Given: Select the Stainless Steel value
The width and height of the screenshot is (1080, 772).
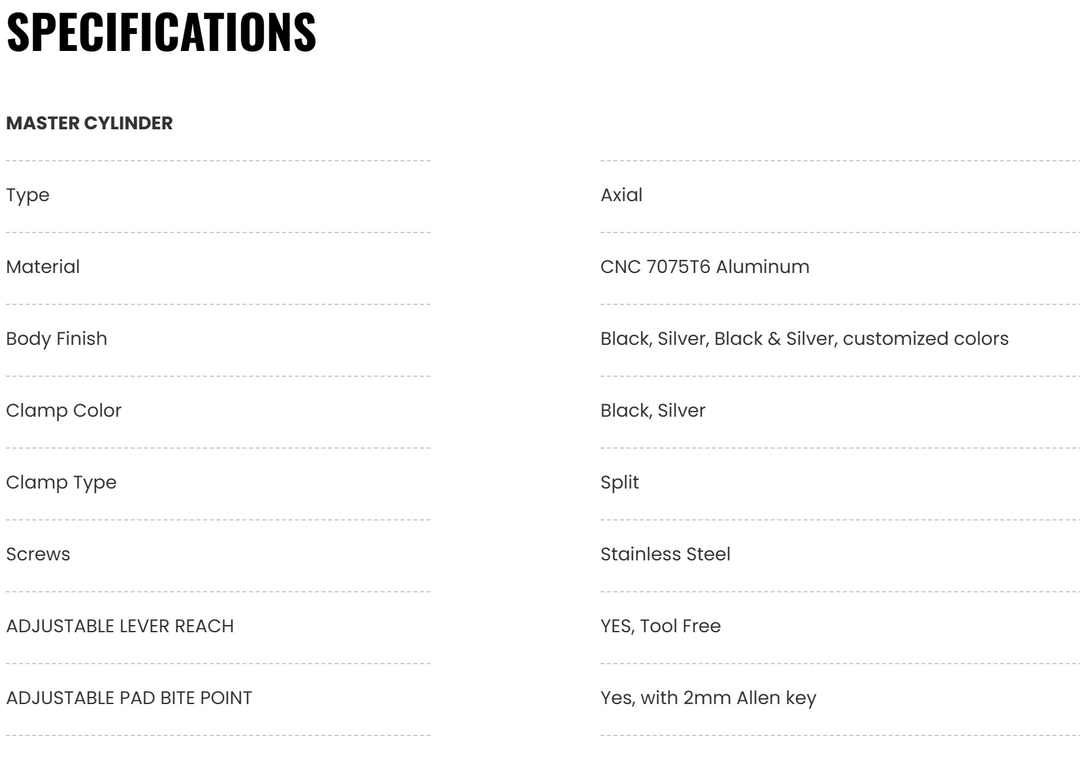Looking at the screenshot, I should [x=665, y=555].
